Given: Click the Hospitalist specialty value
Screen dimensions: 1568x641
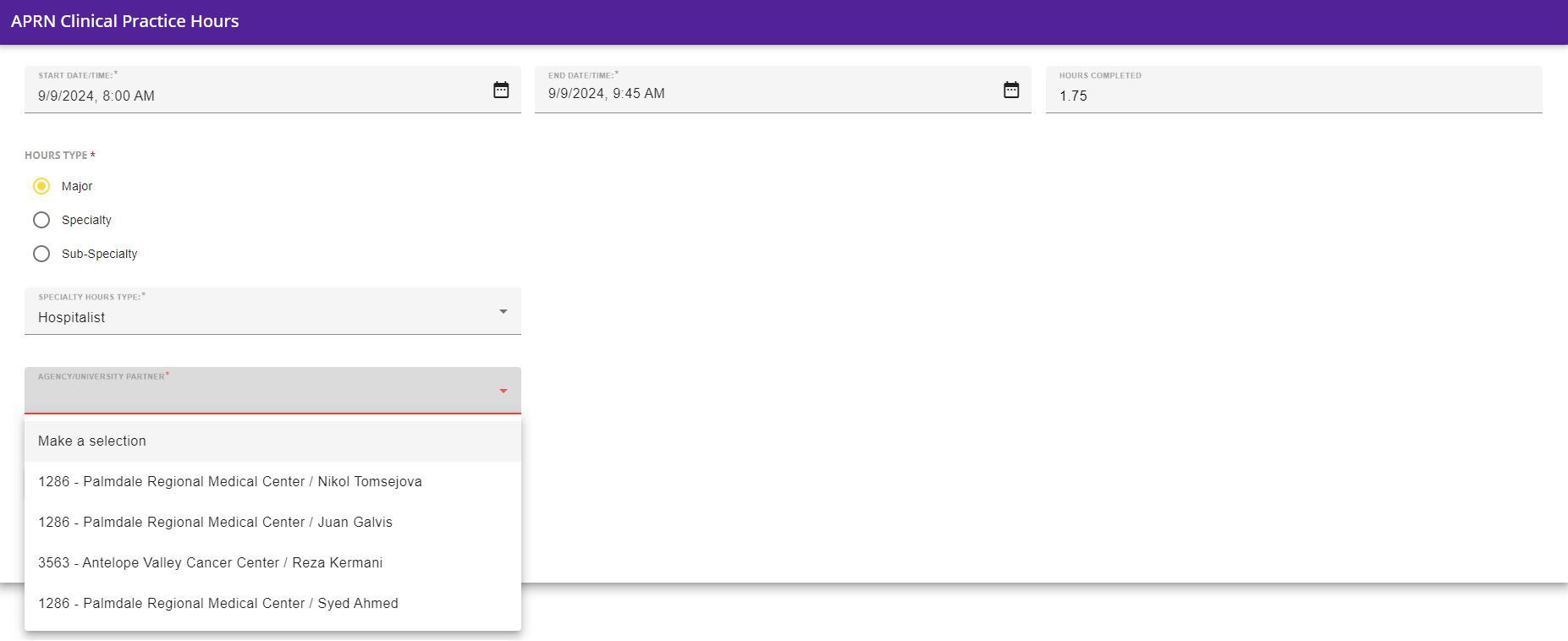Looking at the screenshot, I should [72, 318].
